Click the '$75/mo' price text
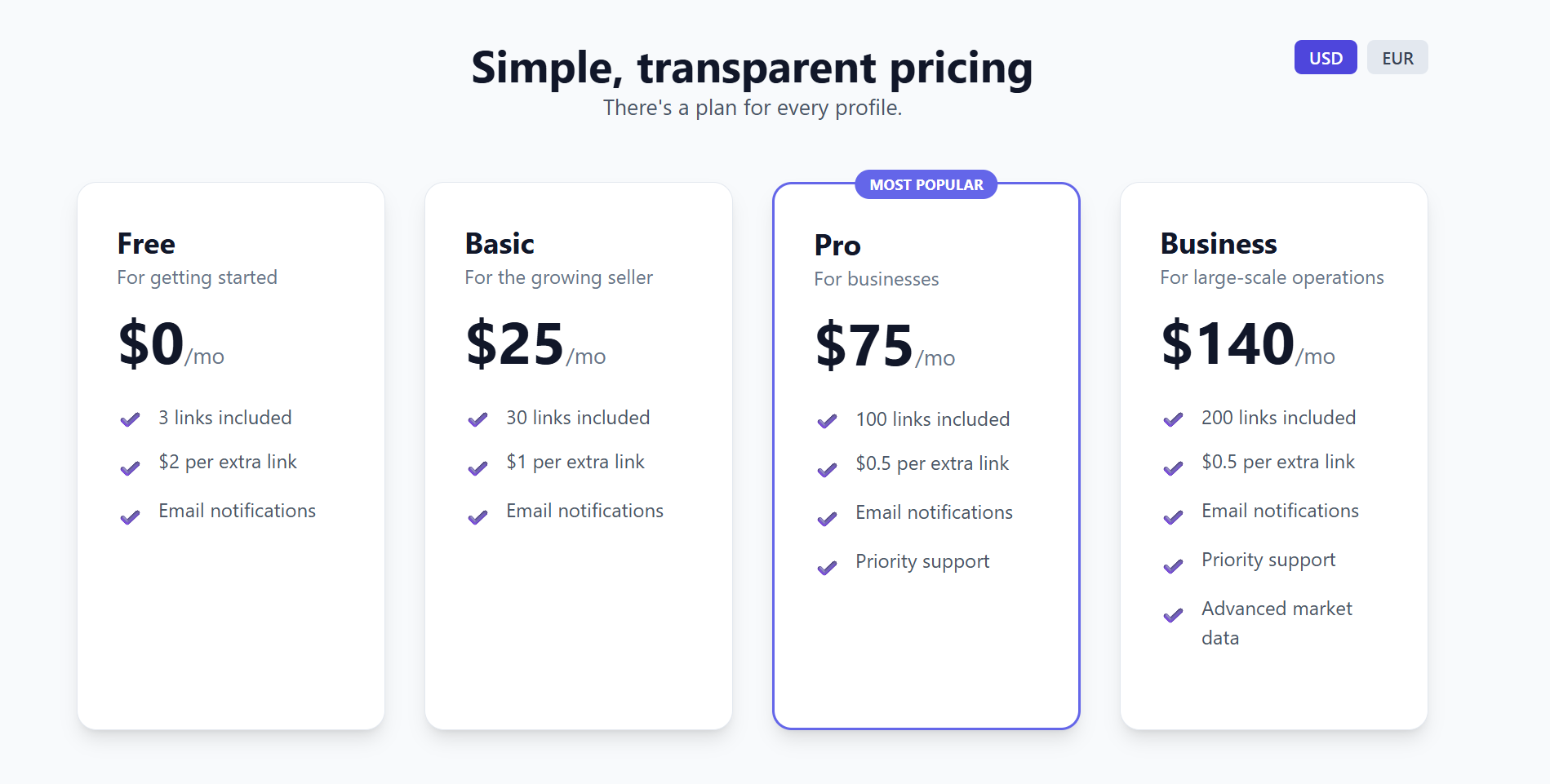This screenshot has width=1550, height=784. (x=884, y=346)
